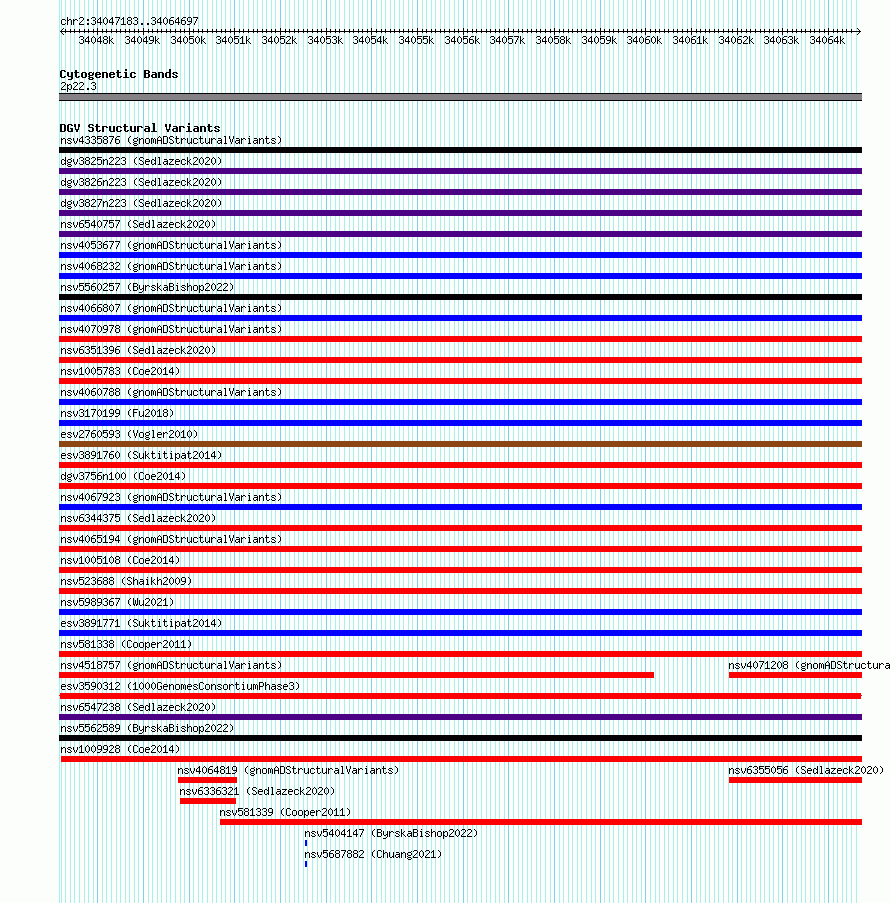The image size is (890, 903).
Task: Select the 34064k ruler mark
Action: click(x=828, y=40)
